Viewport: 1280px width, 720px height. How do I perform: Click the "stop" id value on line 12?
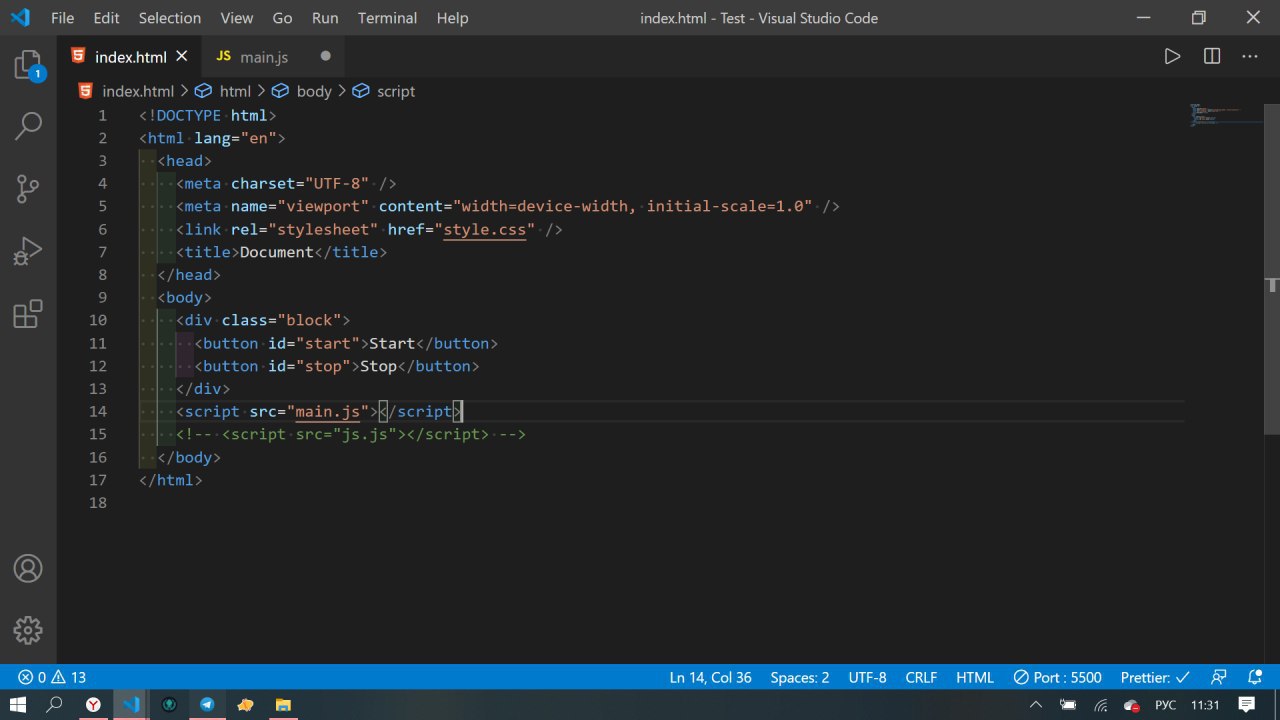(323, 366)
